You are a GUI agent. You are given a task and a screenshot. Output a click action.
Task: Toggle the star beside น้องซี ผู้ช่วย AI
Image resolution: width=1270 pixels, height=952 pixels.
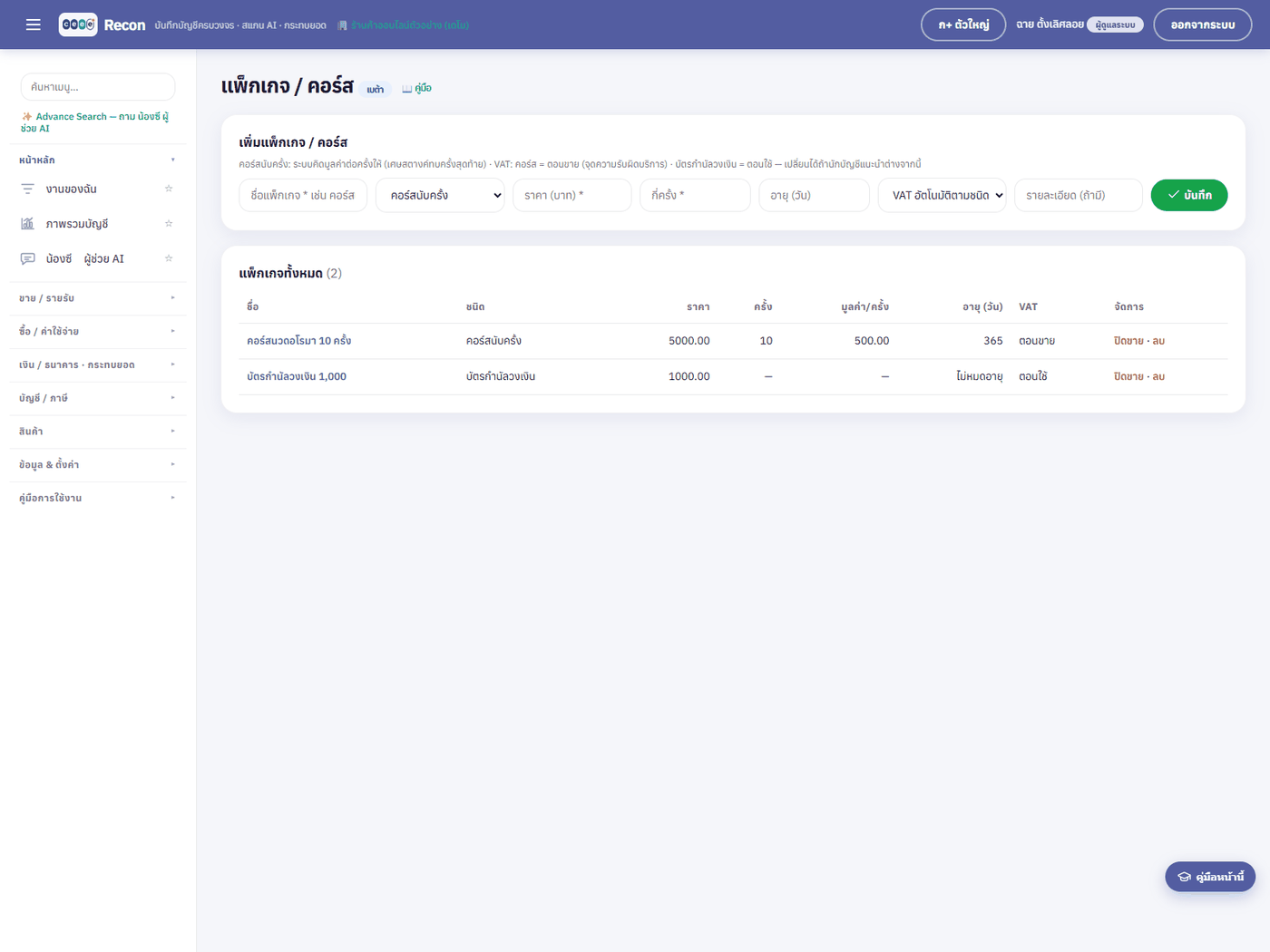click(169, 258)
